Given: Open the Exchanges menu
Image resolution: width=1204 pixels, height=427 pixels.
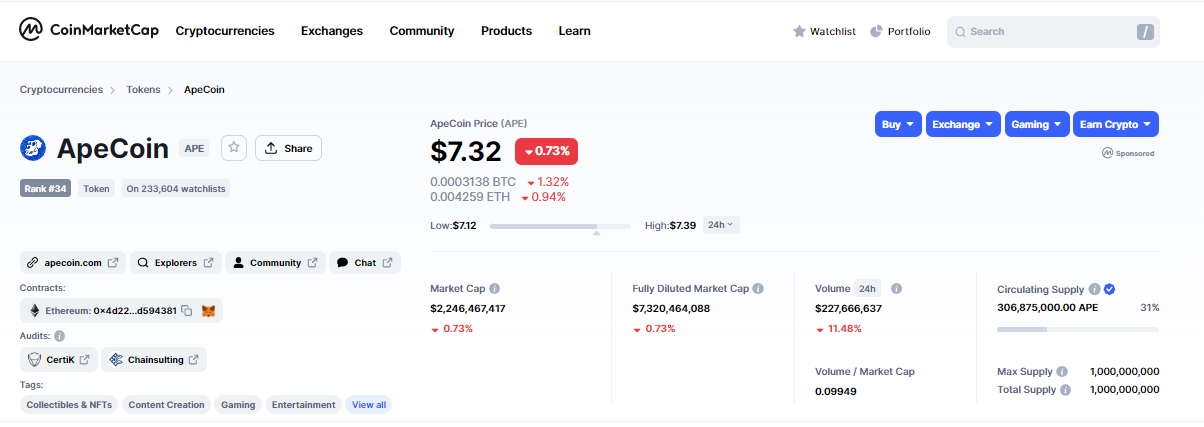Looking at the screenshot, I should click(x=332, y=31).
